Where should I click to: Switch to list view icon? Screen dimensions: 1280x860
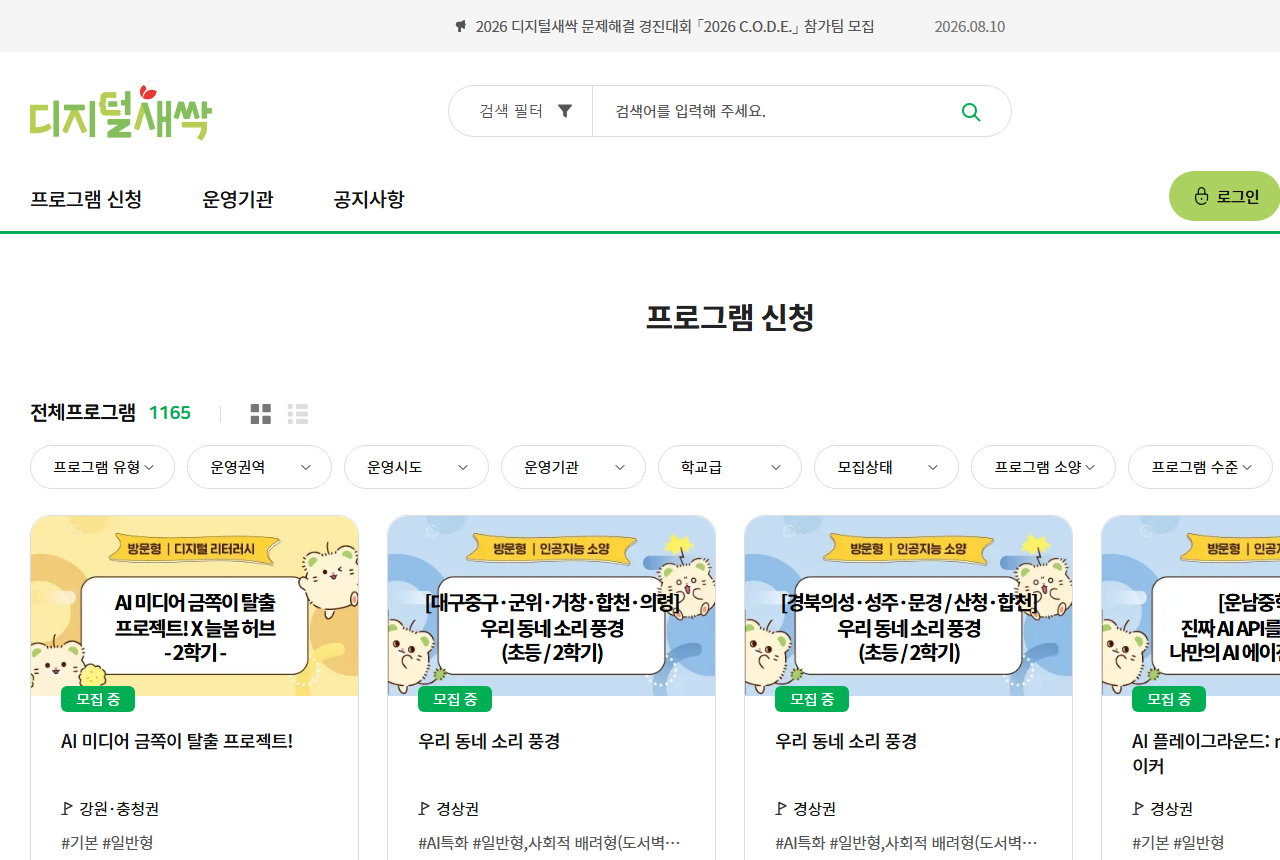tap(297, 414)
